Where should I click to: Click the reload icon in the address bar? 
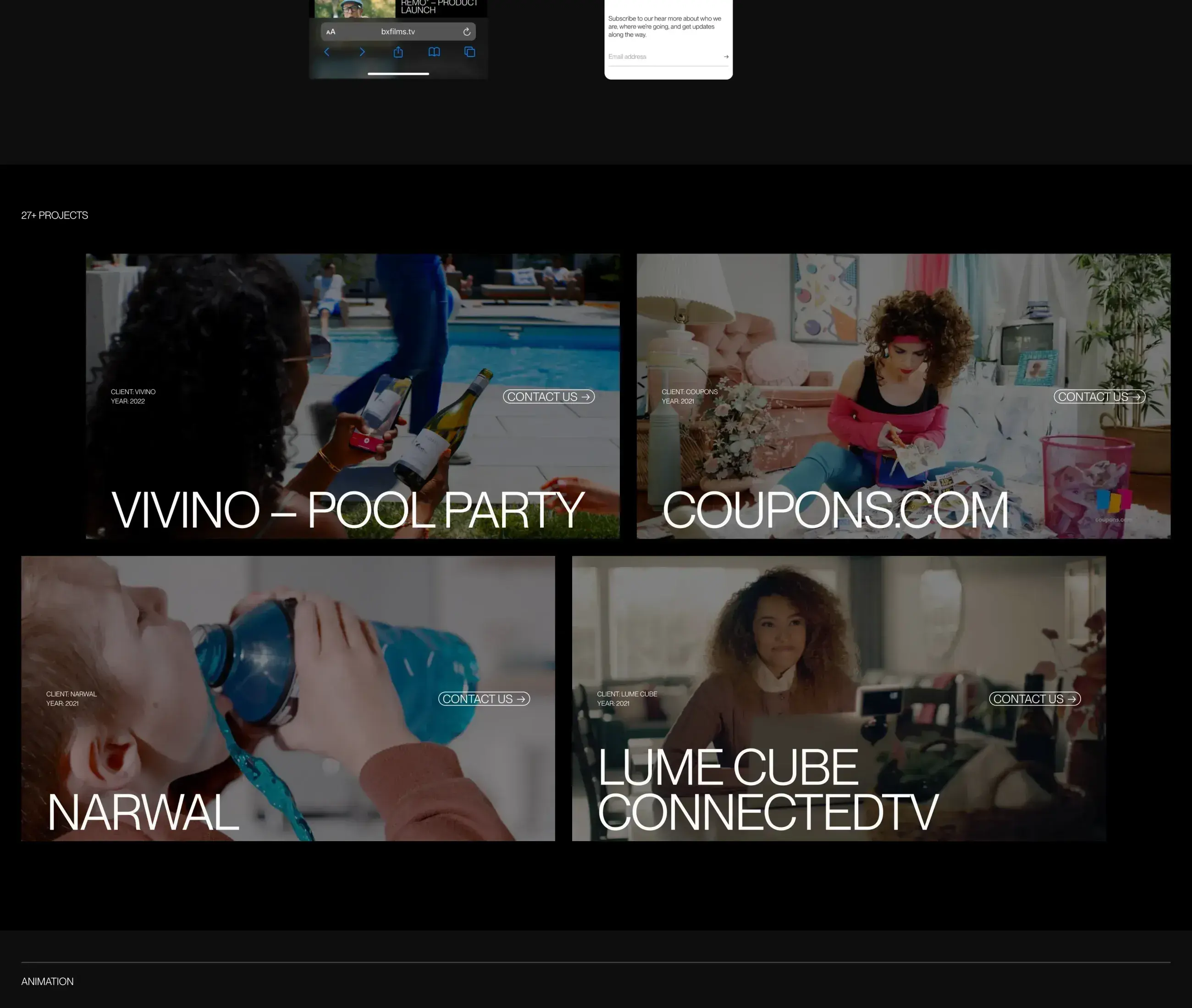[467, 32]
